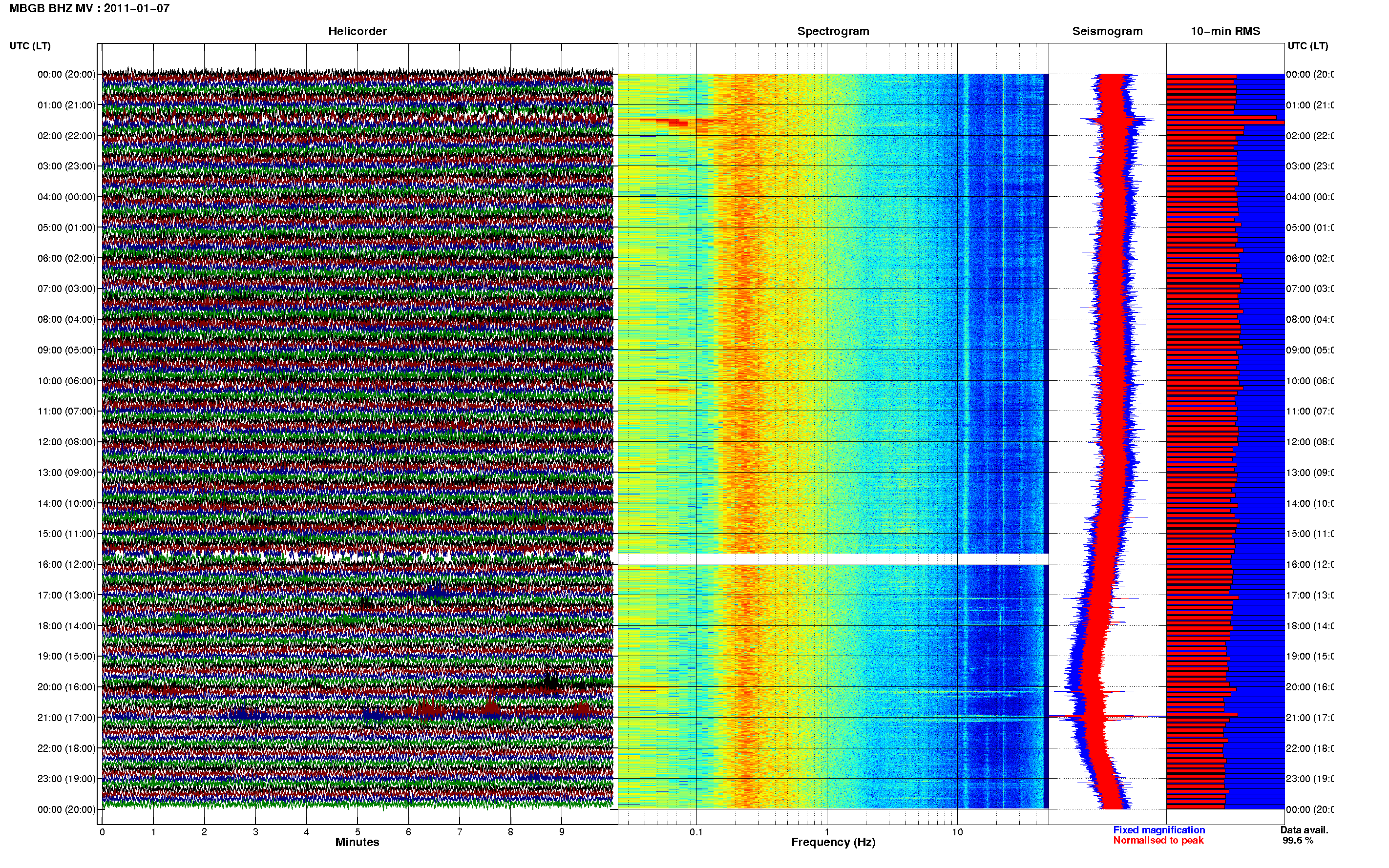
Task: Click left axis time label 19:00 (15:00)
Action: (x=66, y=657)
